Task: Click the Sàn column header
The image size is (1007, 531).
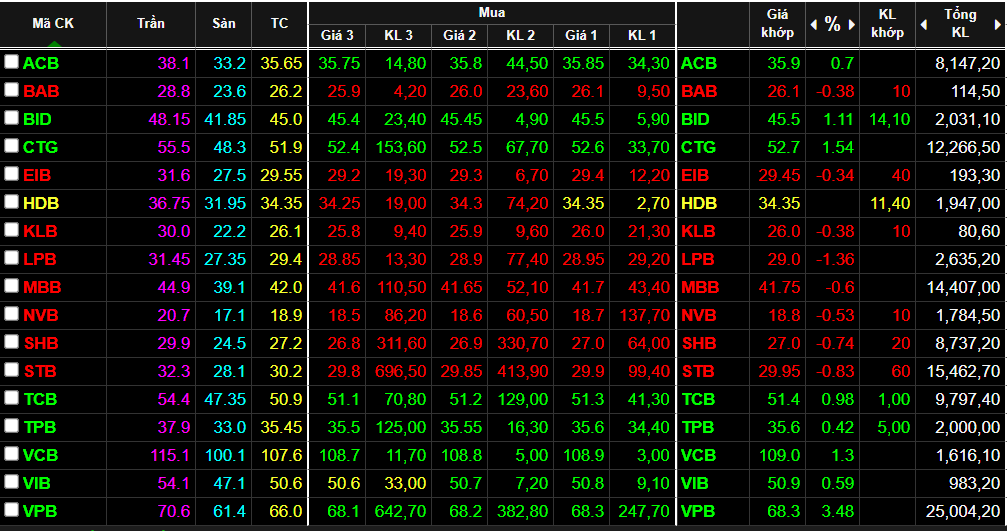Action: click(x=224, y=24)
